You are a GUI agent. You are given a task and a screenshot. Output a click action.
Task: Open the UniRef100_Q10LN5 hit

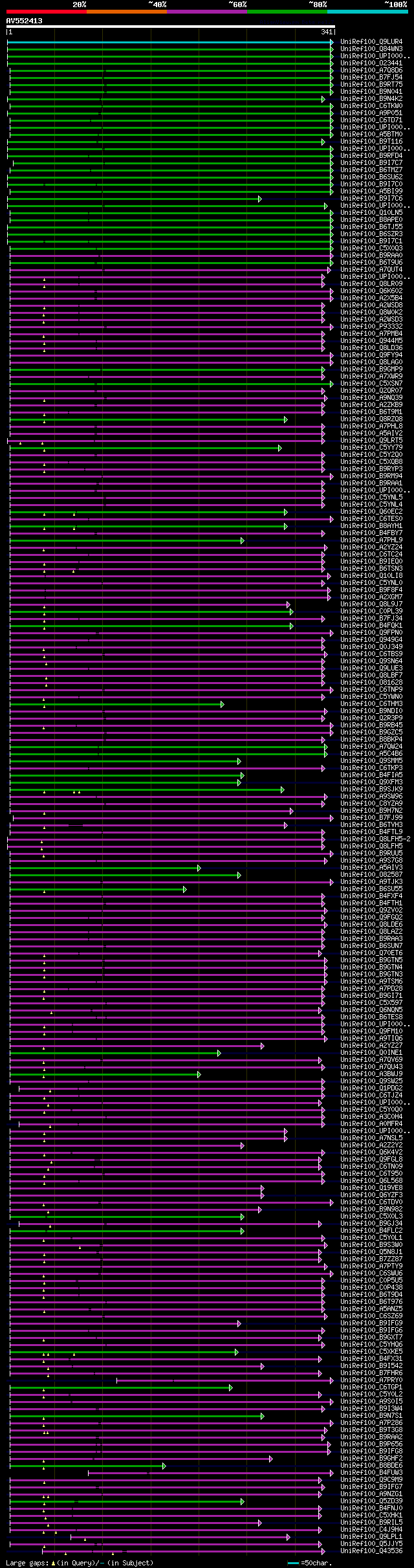371,212
